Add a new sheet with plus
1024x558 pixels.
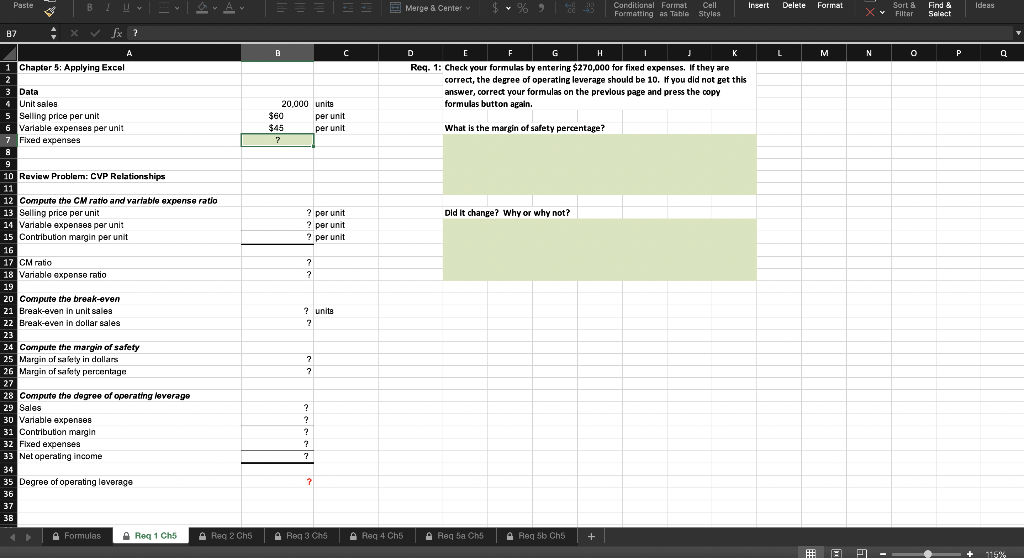point(591,536)
